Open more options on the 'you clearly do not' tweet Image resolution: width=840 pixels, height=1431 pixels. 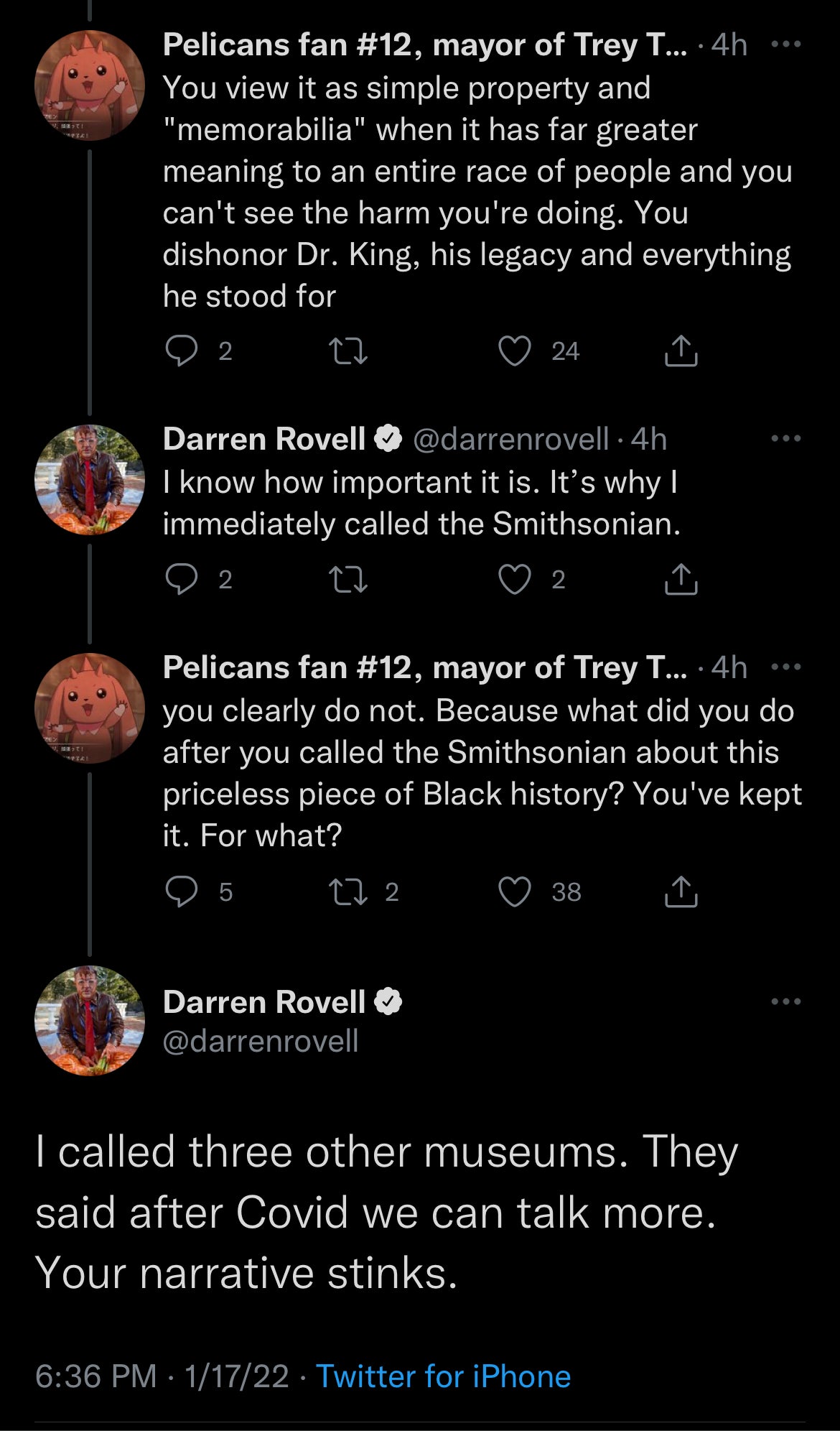tap(785, 667)
